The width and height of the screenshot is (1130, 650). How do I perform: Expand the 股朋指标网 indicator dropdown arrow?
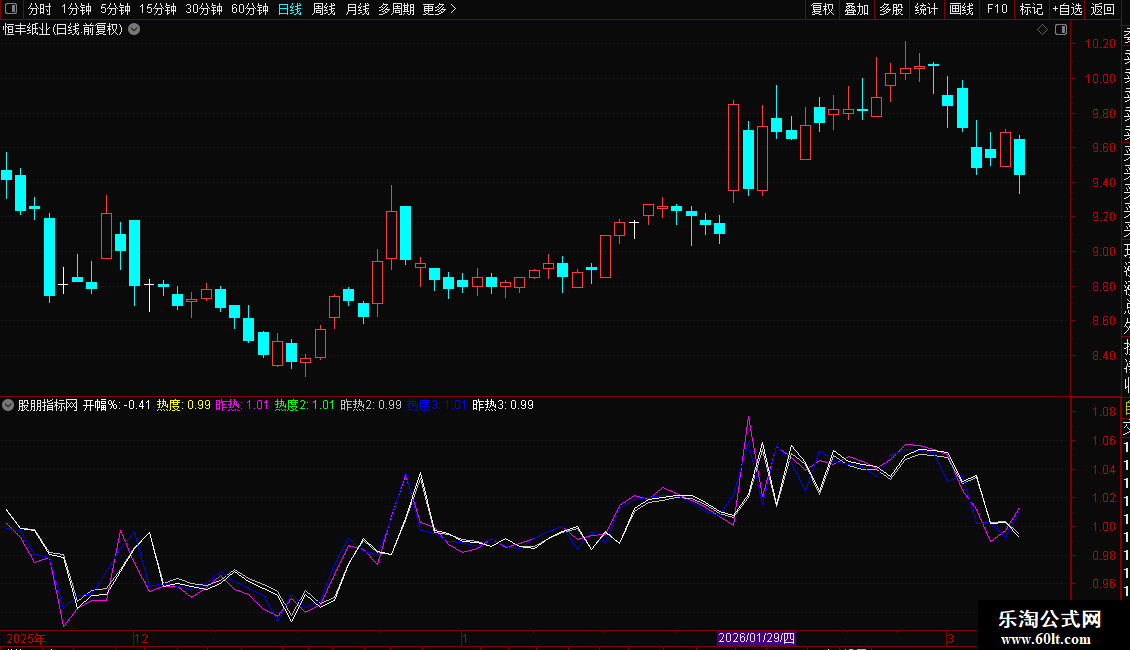click(8, 405)
